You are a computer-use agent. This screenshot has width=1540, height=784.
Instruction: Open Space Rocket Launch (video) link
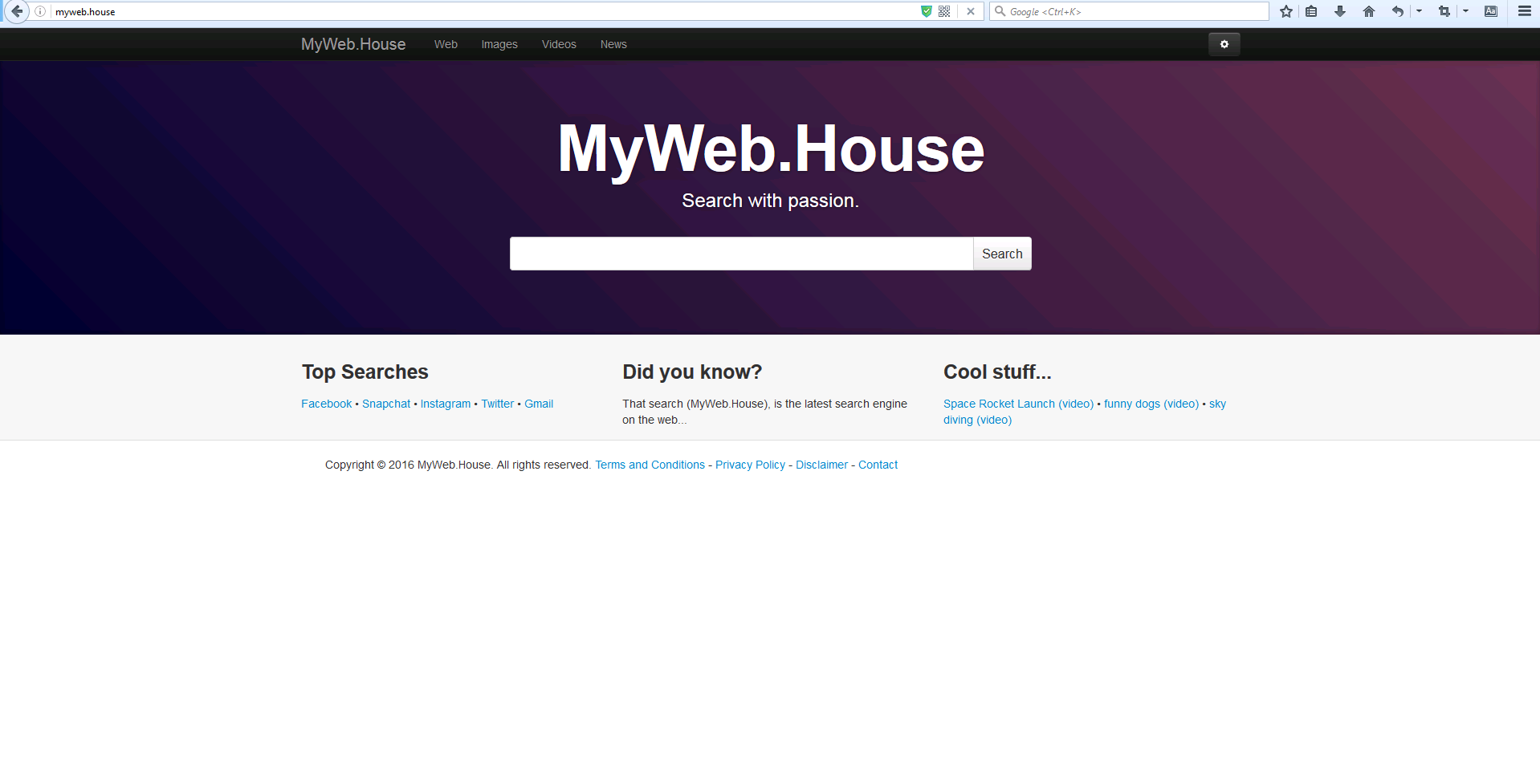[1018, 404]
